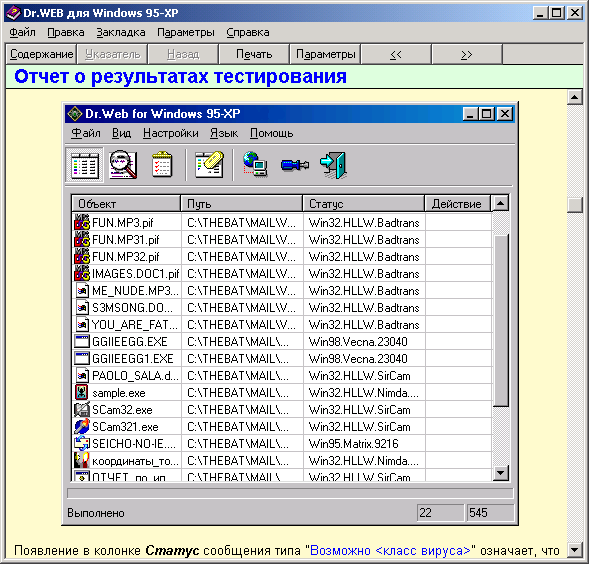Click the icon beside SCam32.exe
The image size is (589, 564).
tap(82, 409)
